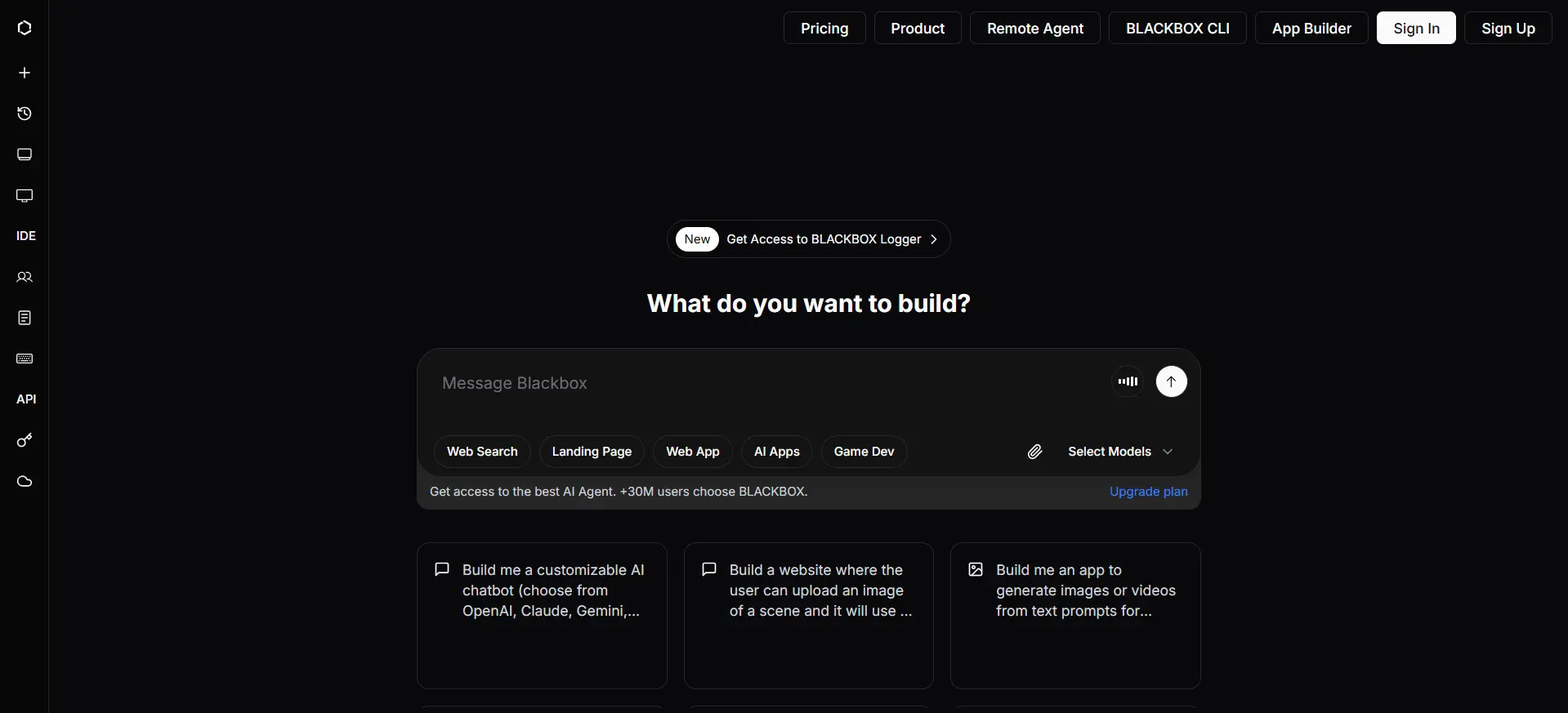Click chat icon on chatbot card

442,569
